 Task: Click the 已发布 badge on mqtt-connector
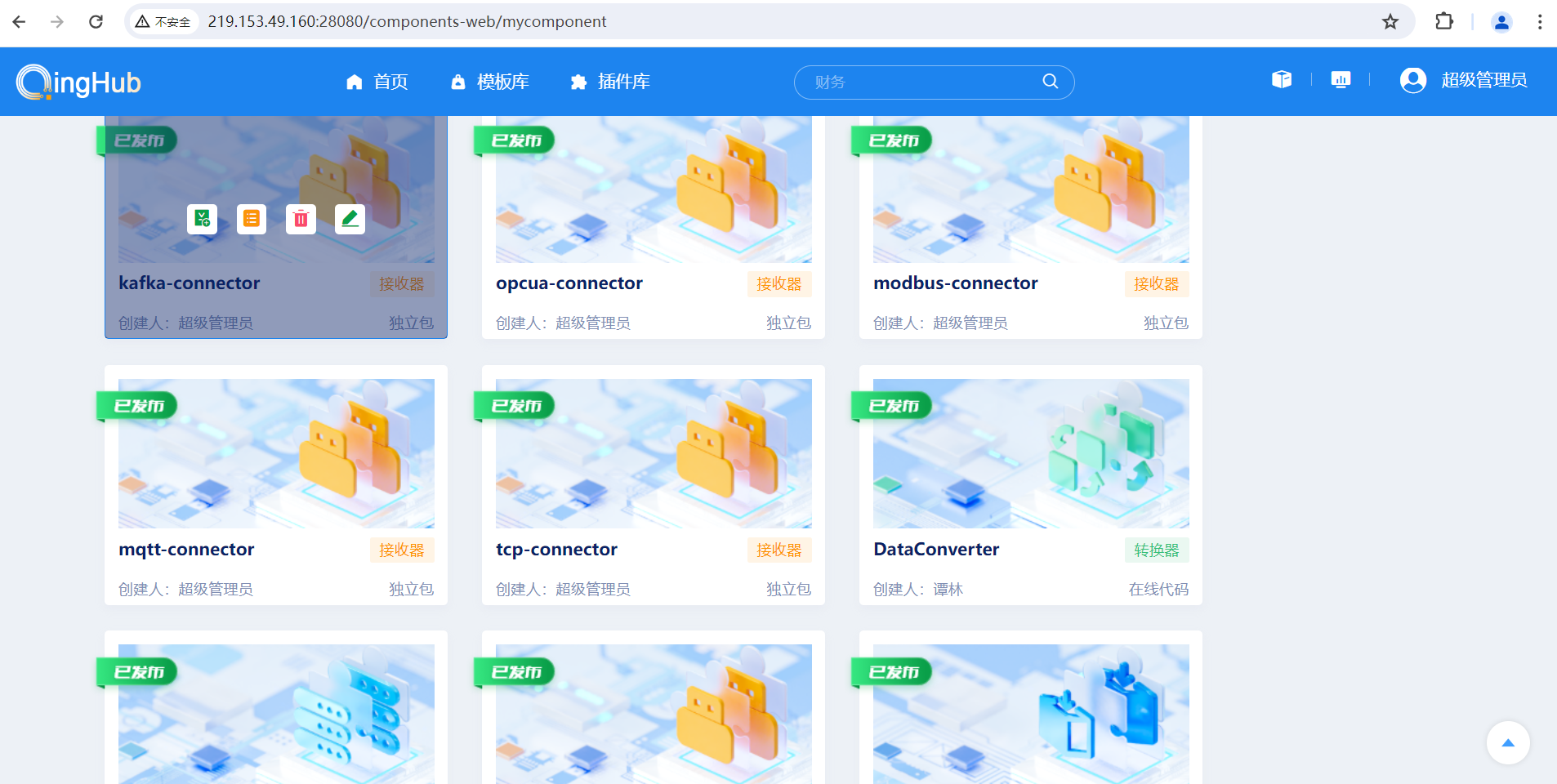[137, 406]
